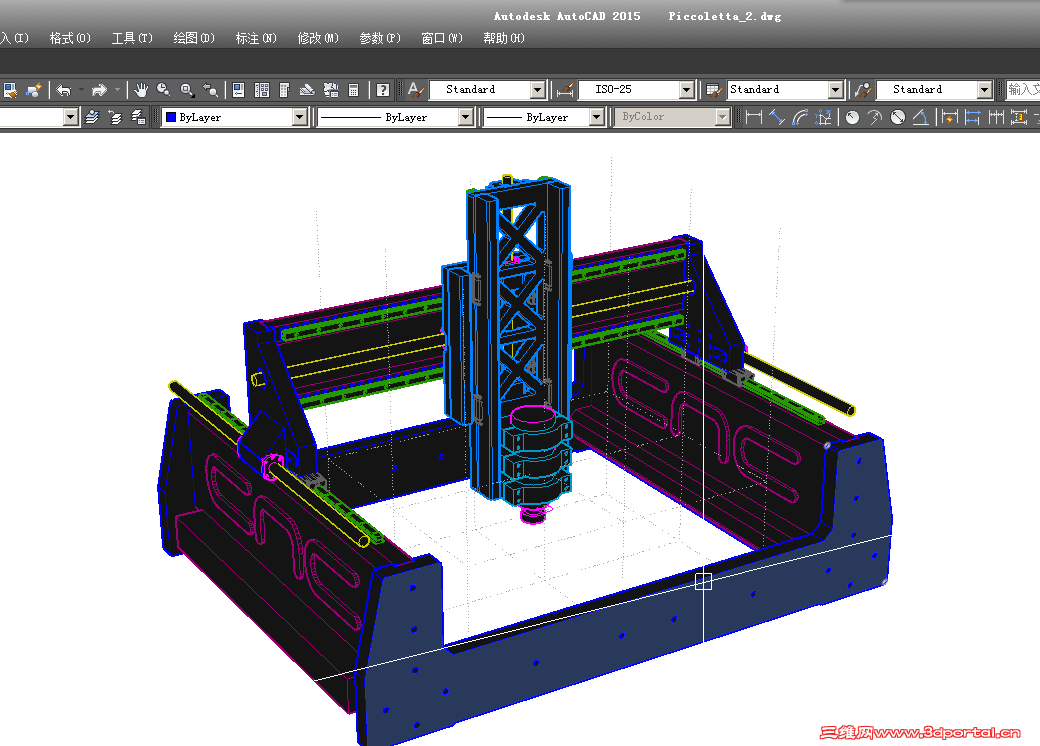The height and width of the screenshot is (746, 1040).
Task: Open the object color ByLayer dropdown
Action: click(299, 116)
